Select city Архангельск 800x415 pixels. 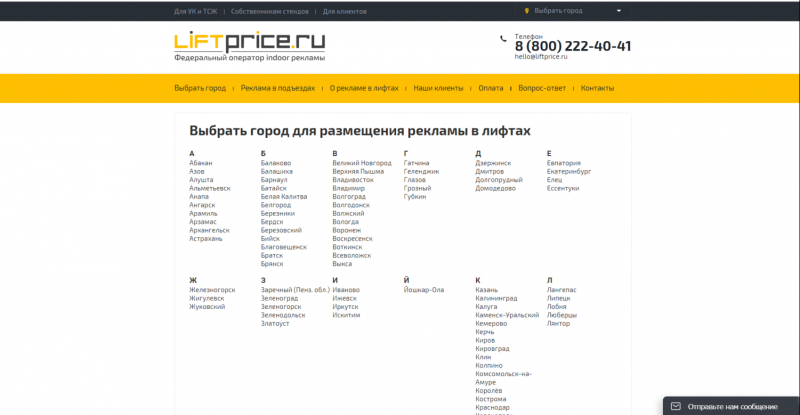click(x=209, y=230)
